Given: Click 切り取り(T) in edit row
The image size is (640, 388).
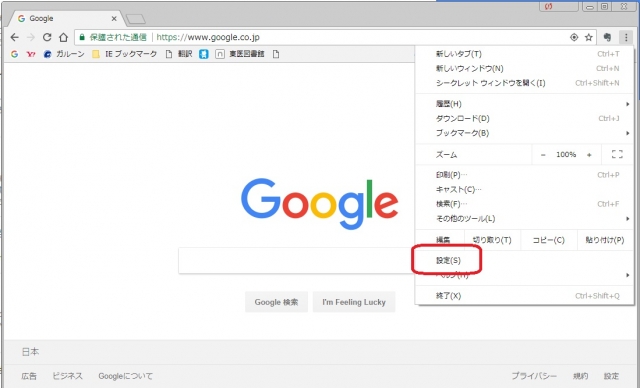Looking at the screenshot, I should coord(492,240).
